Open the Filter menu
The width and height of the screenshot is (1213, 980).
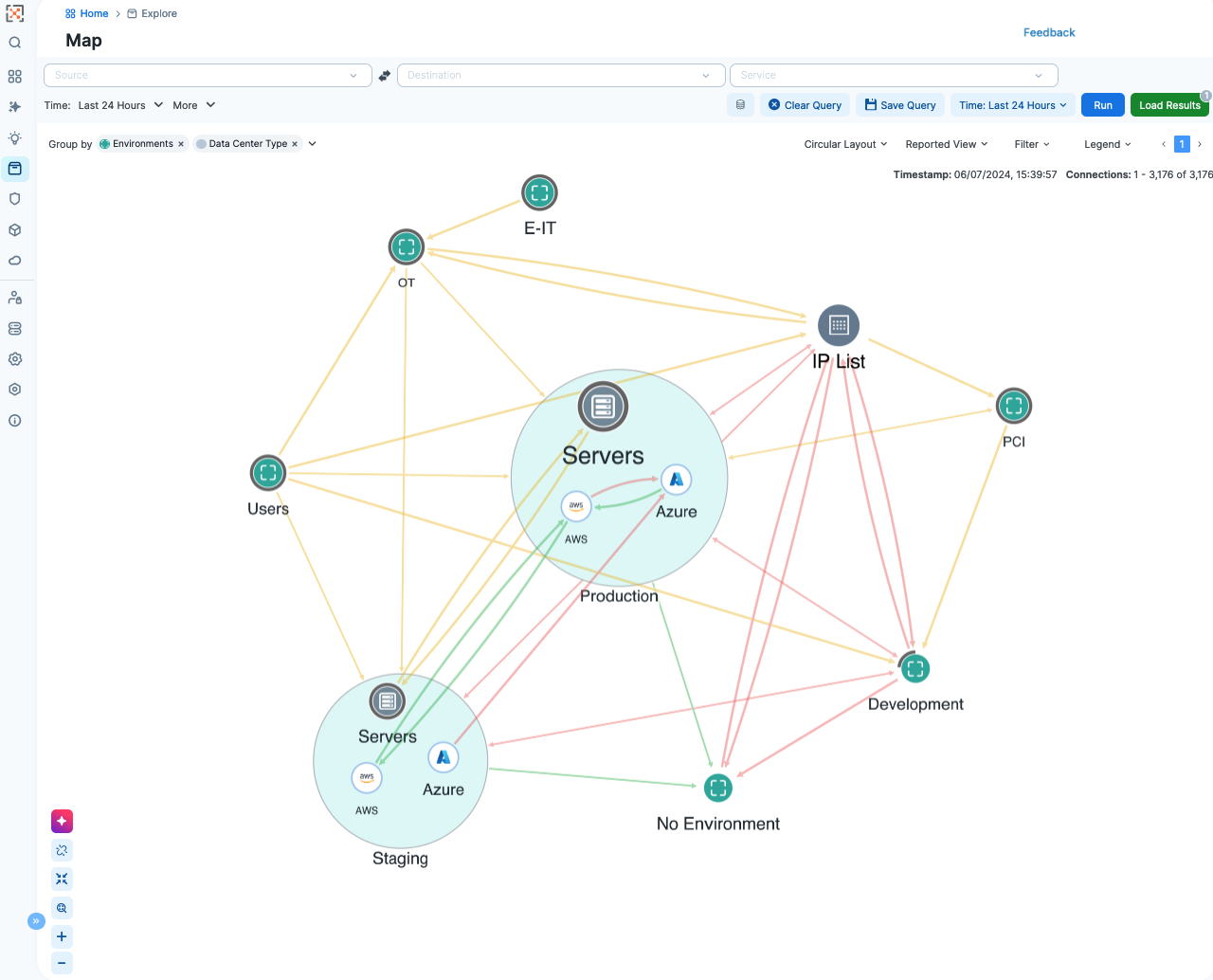[x=1031, y=144]
